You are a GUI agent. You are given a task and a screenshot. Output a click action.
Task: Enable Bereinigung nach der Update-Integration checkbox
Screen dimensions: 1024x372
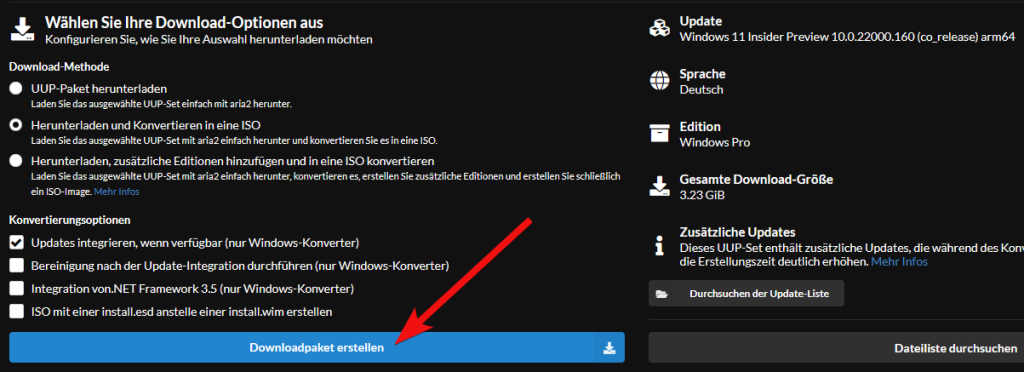[x=16, y=266]
